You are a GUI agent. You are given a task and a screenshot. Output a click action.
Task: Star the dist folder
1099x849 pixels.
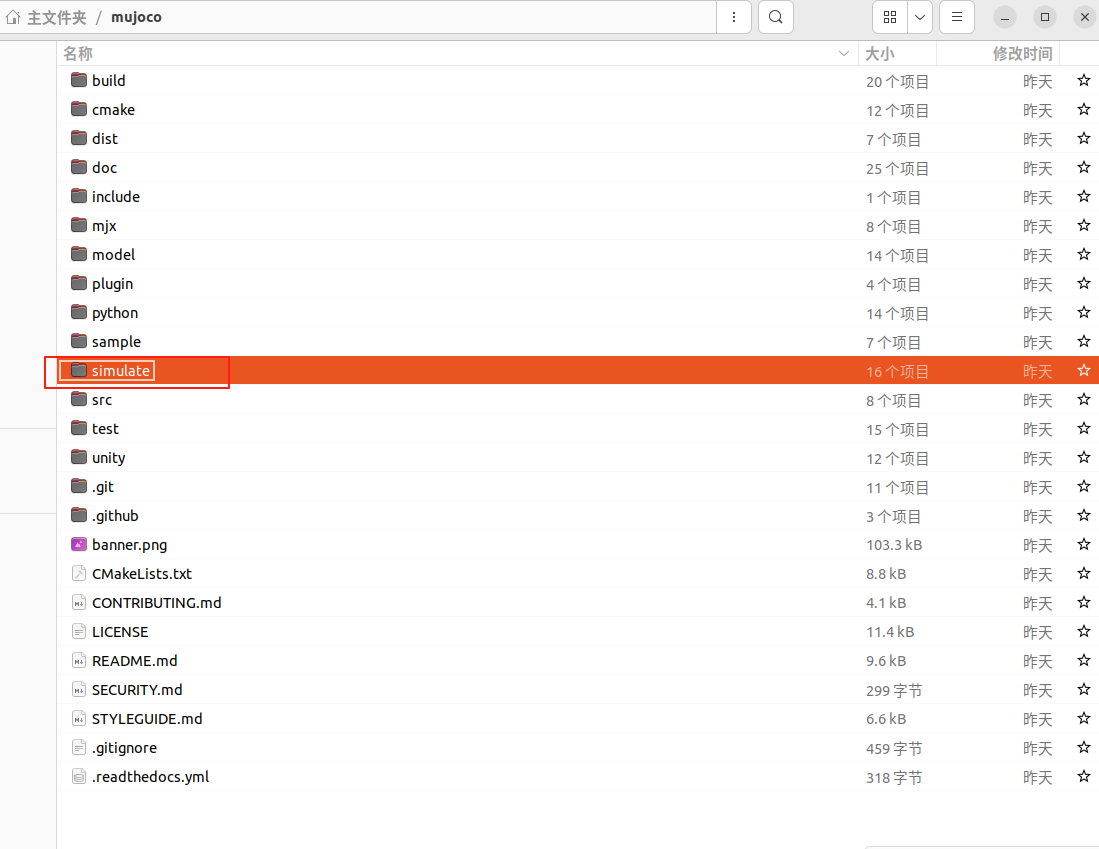(1084, 139)
